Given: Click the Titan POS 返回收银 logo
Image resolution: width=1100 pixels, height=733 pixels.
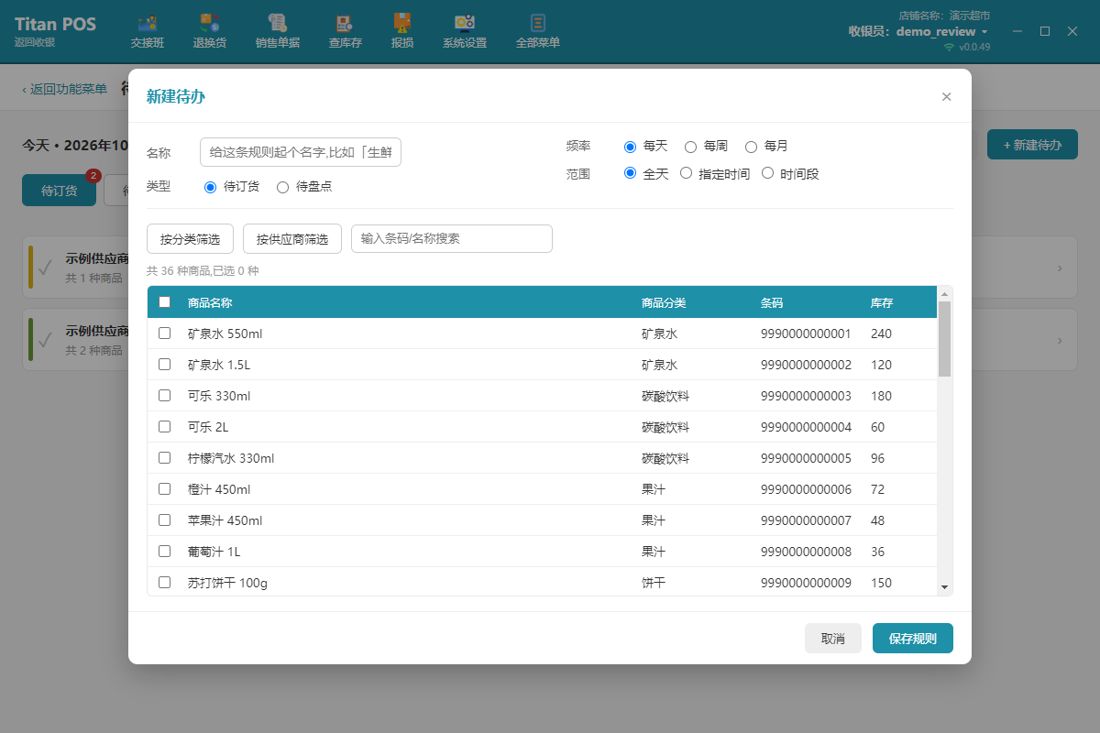Looking at the screenshot, I should (x=55, y=31).
